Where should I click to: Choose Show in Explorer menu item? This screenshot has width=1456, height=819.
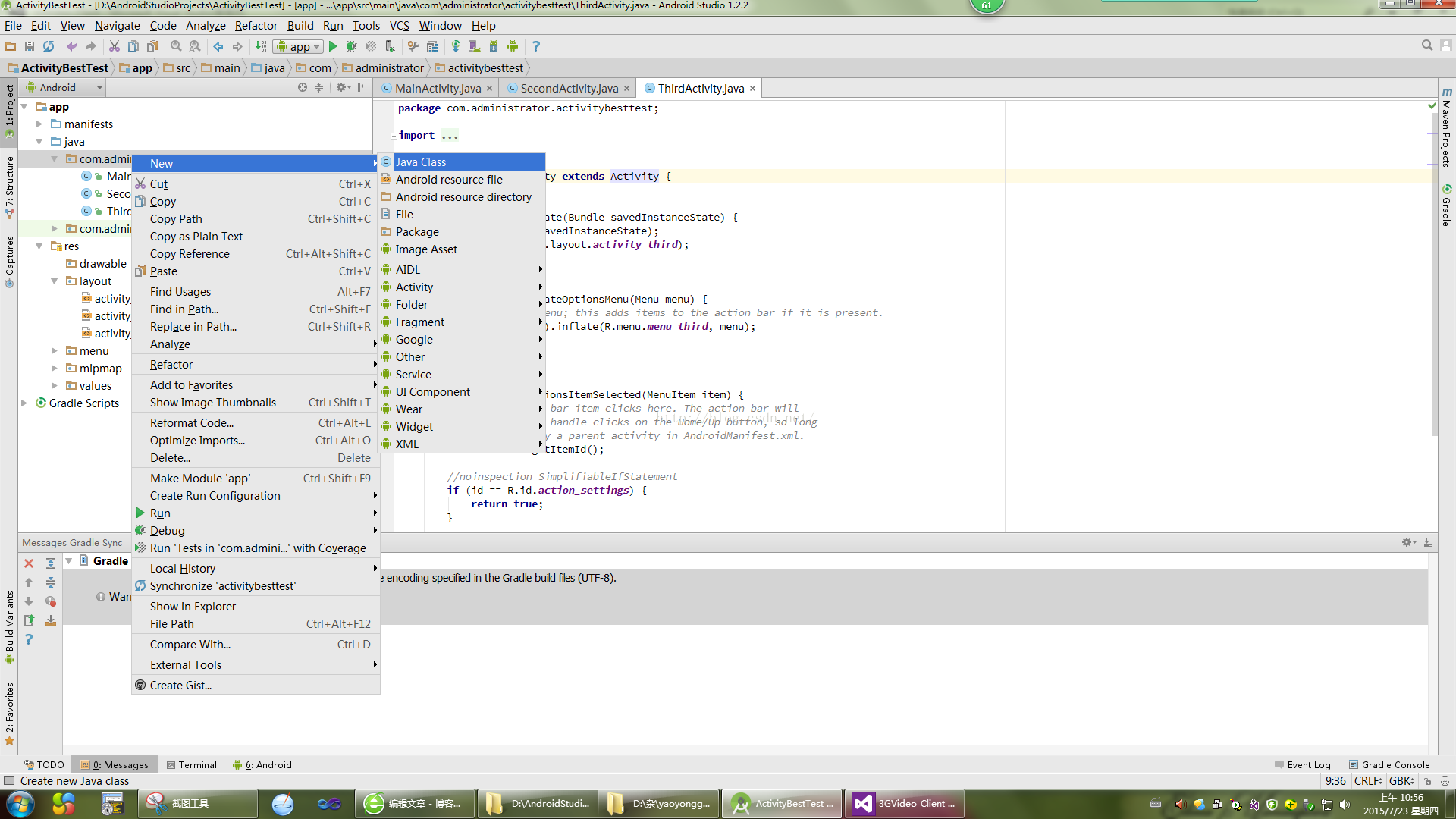(256, 607)
